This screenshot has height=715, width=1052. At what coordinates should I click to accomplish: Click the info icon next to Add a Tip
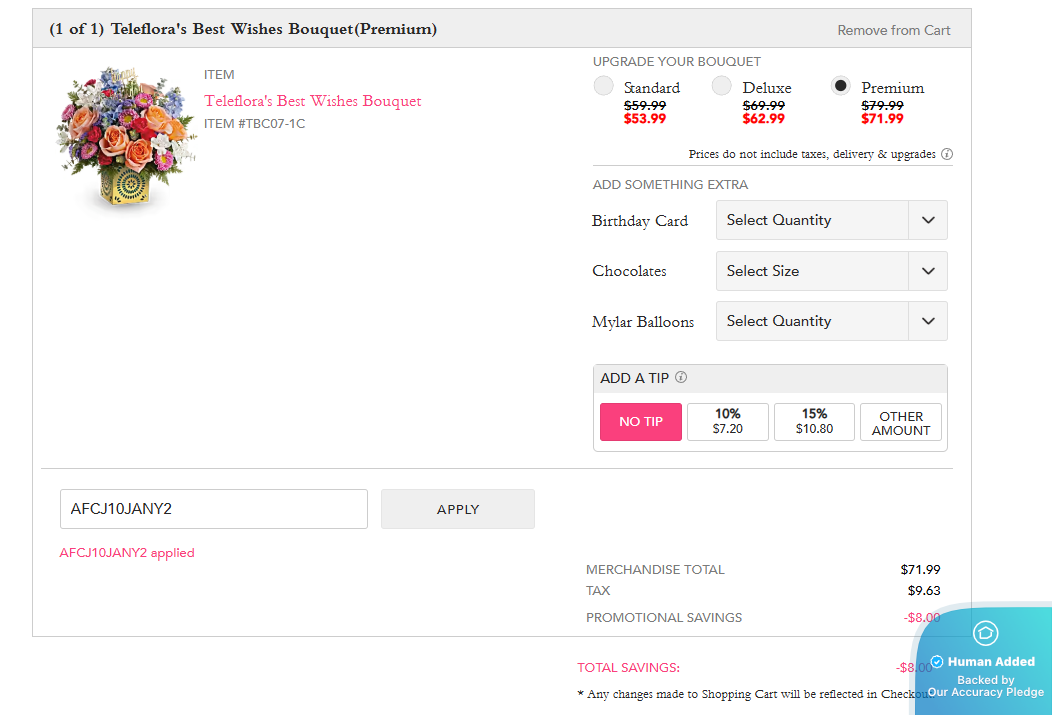(681, 378)
